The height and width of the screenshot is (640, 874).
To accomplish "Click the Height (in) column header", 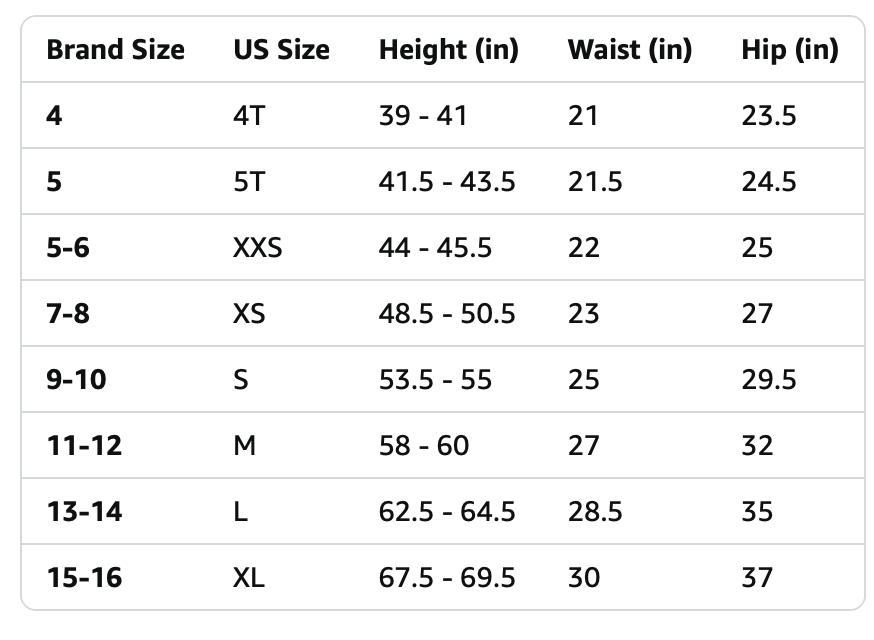I will pos(449,50).
